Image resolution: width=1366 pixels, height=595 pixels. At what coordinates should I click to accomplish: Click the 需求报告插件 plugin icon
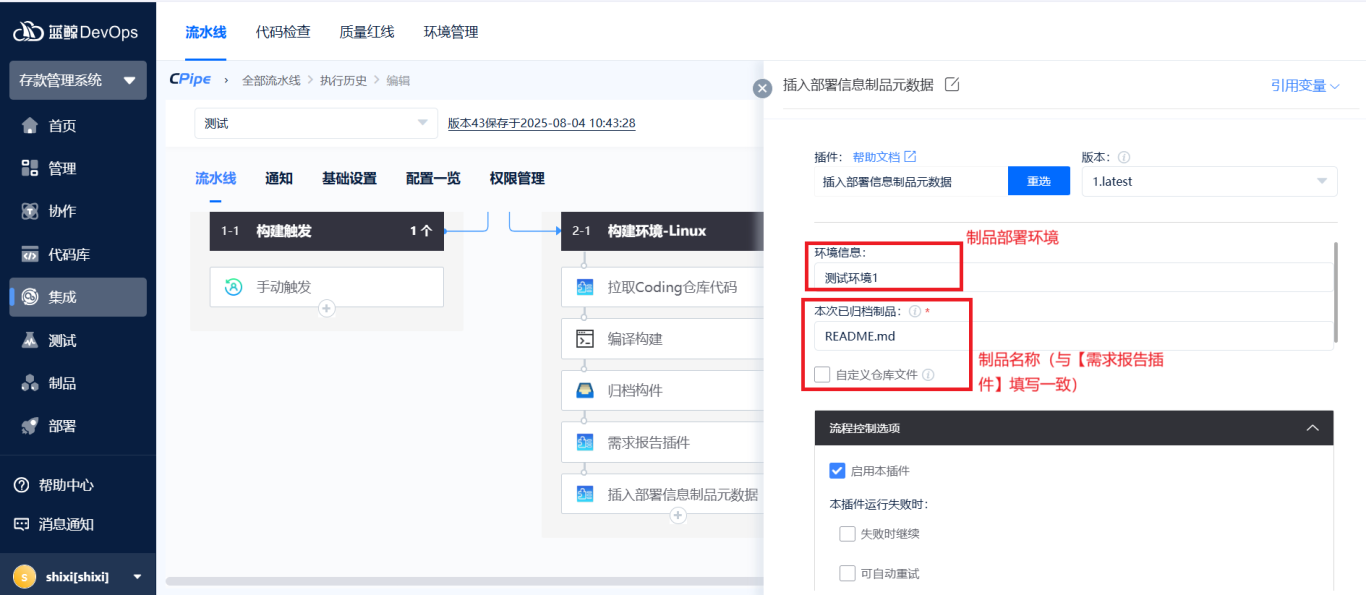(x=585, y=442)
